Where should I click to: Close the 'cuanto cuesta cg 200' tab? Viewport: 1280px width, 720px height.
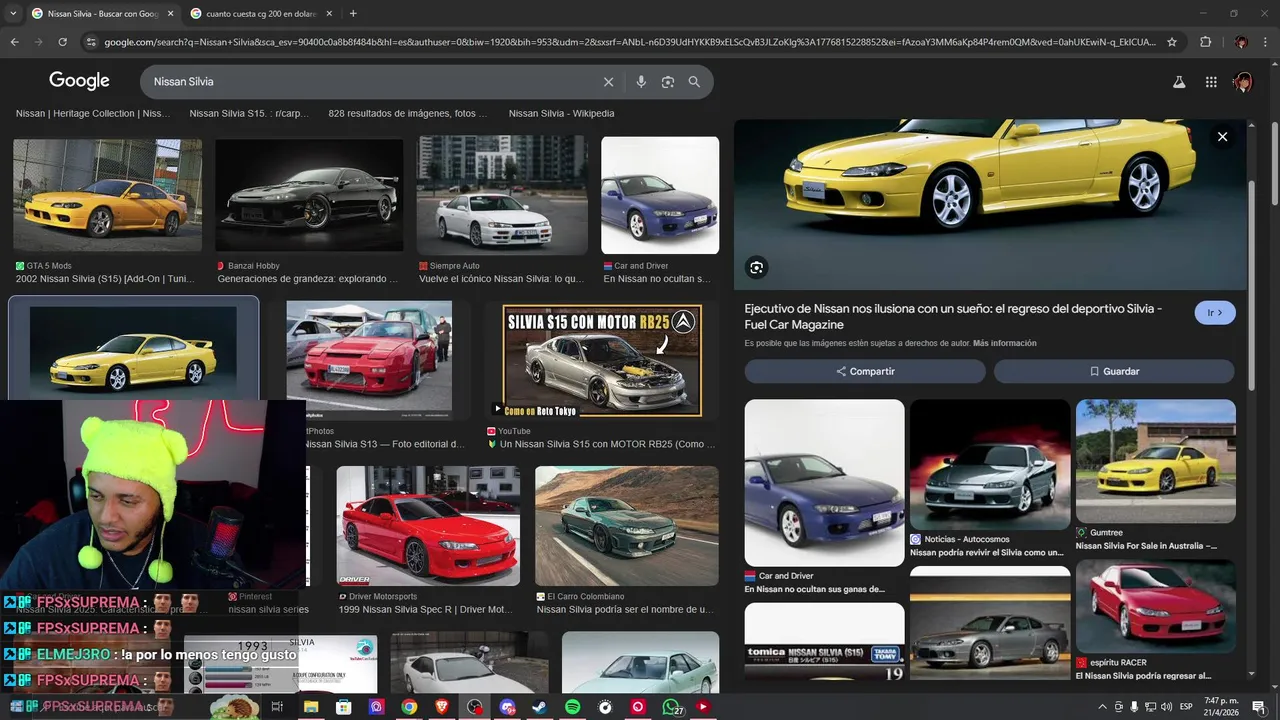pyautogui.click(x=329, y=13)
